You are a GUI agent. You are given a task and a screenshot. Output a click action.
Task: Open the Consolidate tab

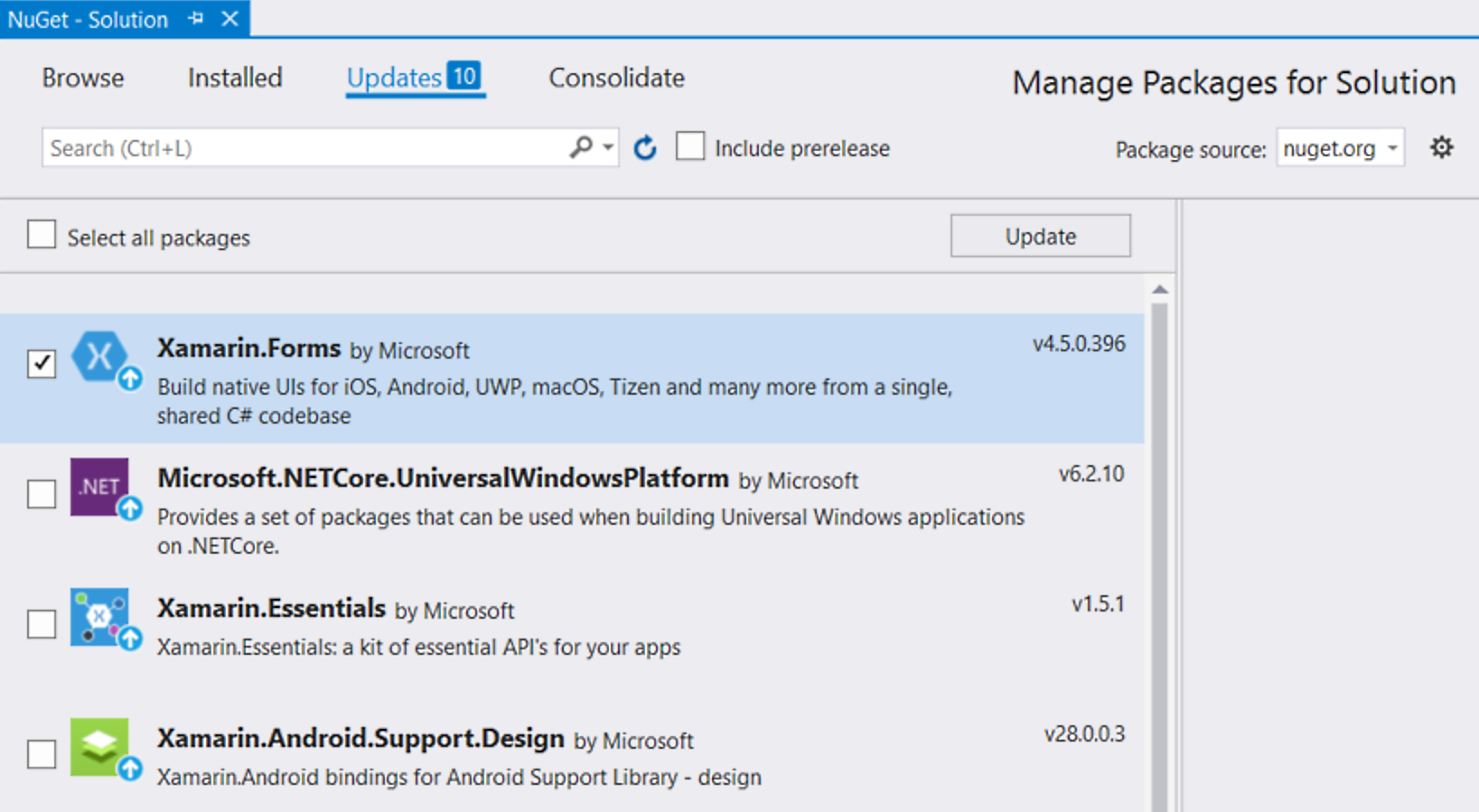click(617, 78)
